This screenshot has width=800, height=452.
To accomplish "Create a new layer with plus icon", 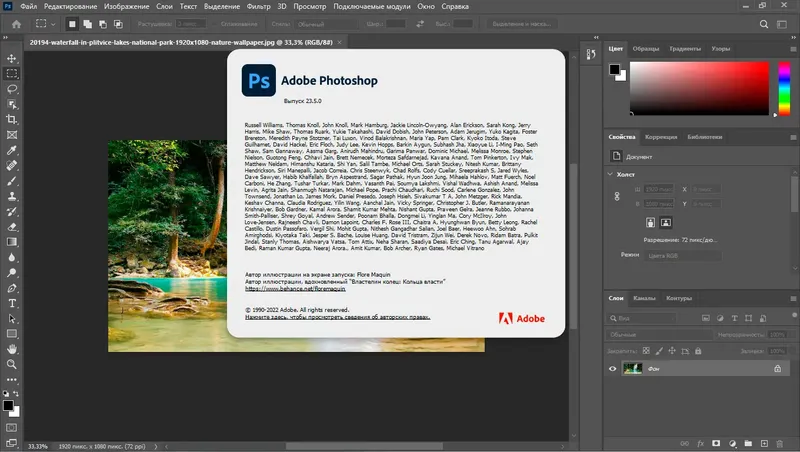I will click(x=766, y=442).
